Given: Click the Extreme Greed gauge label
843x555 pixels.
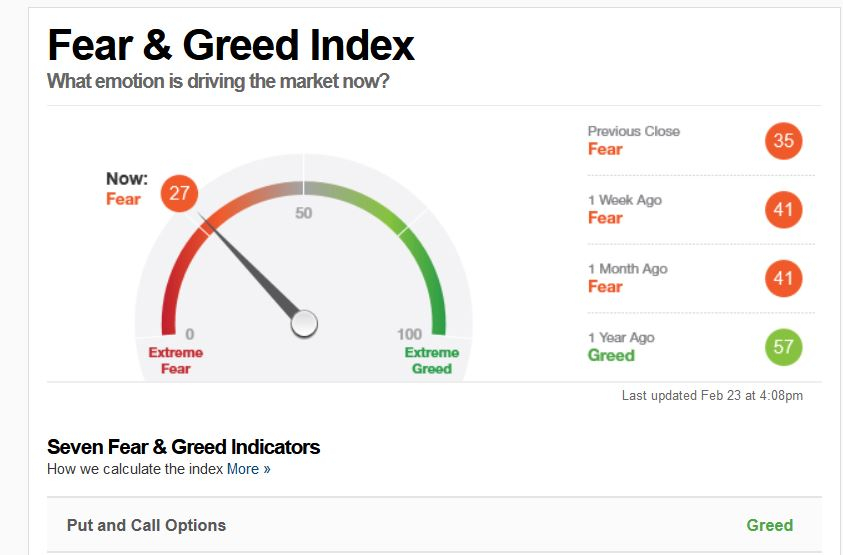Looking at the screenshot, I should 432,360.
